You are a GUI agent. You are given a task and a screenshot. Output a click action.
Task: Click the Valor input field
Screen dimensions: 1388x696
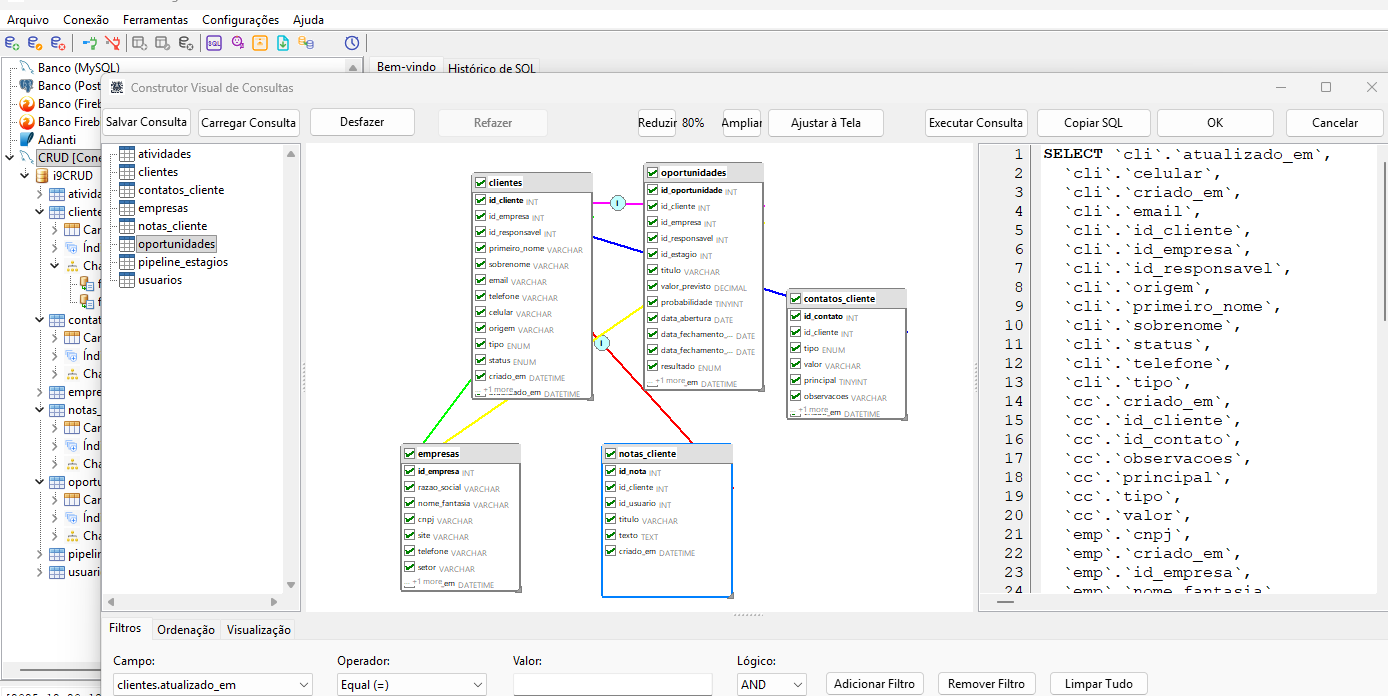[x=612, y=685]
